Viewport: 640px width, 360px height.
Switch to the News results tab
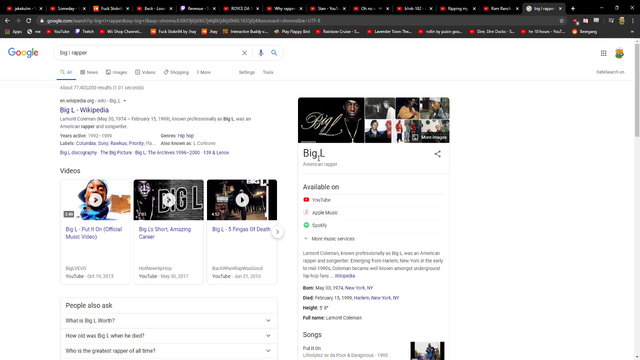(89, 72)
